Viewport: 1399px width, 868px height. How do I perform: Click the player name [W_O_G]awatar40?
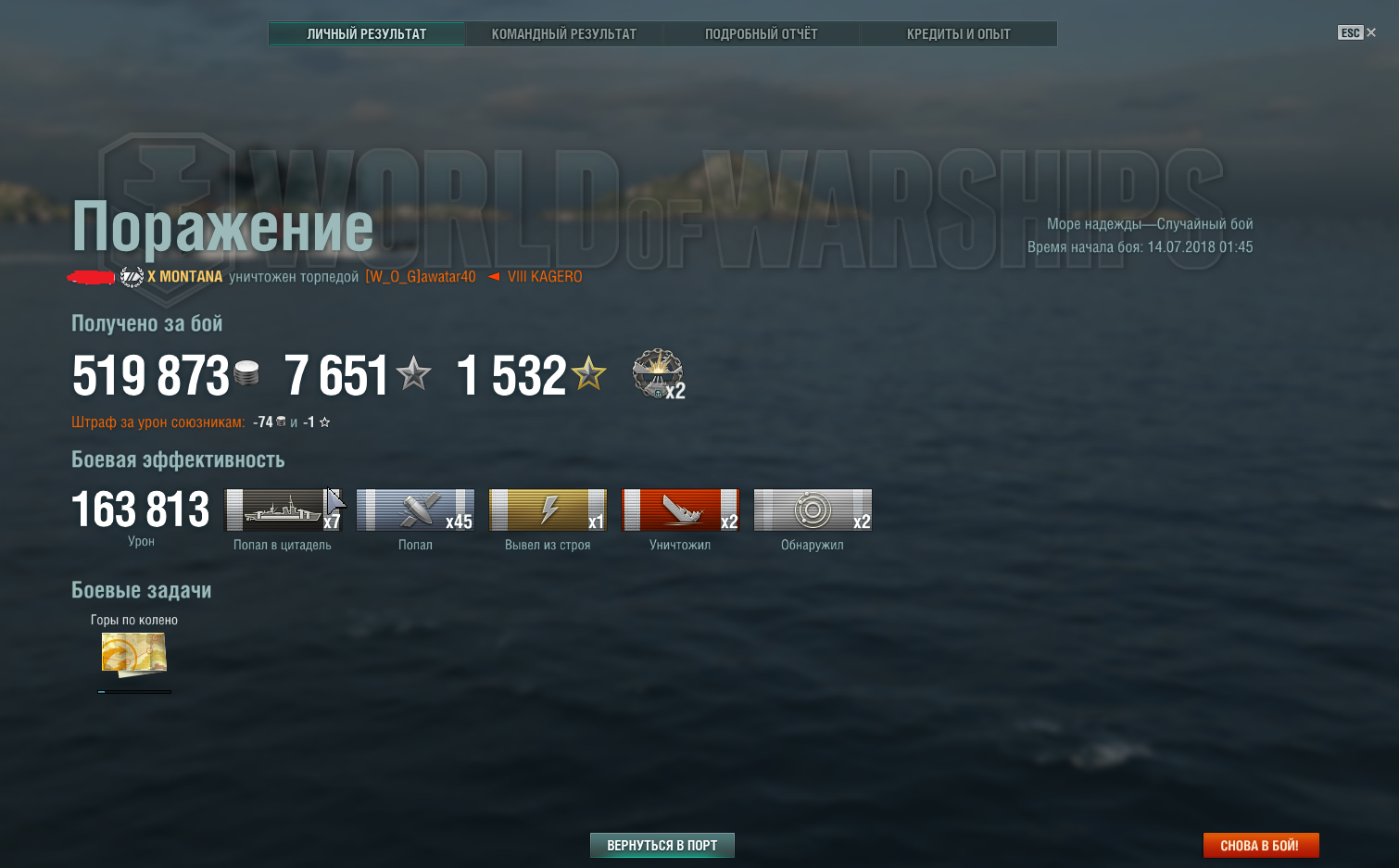421,276
